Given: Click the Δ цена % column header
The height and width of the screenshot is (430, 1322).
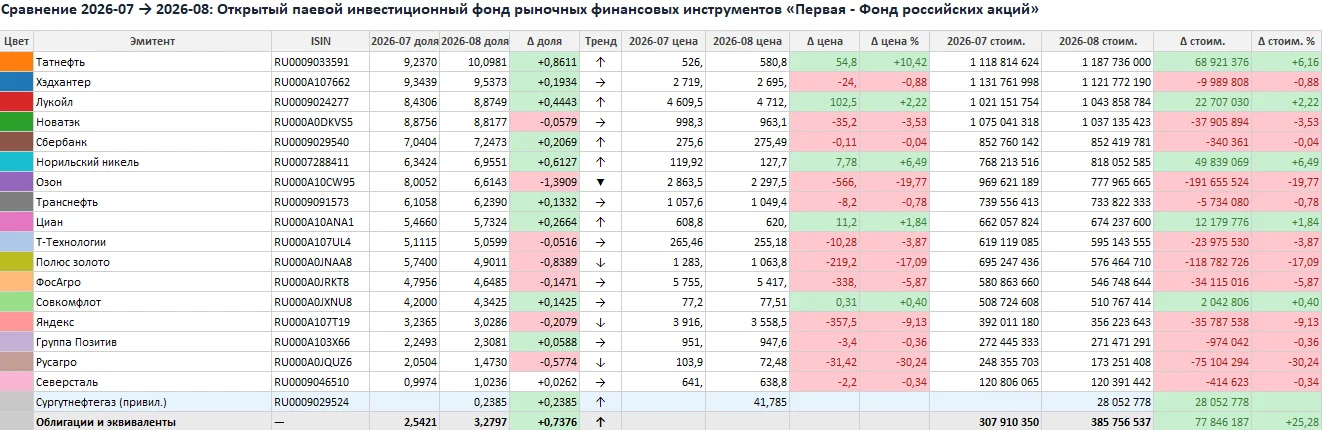Looking at the screenshot, I should (894, 41).
